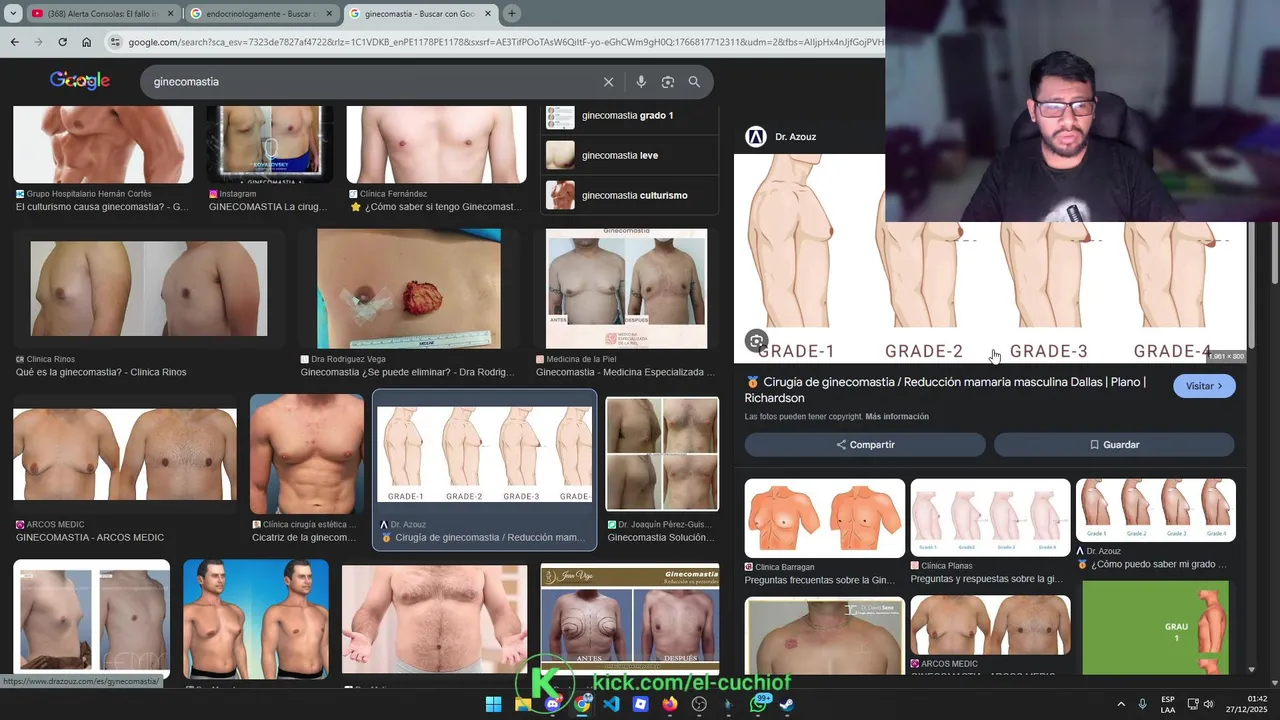Screen dimensions: 1280x720
Task: Open the tab search dropdown arrow
Action: pyautogui.click(x=13, y=13)
